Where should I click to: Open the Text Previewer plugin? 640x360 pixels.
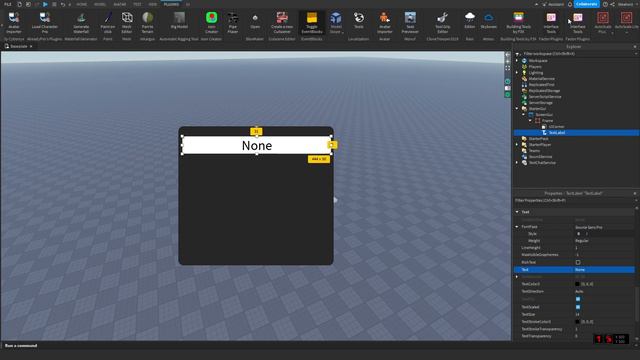click(x=410, y=22)
